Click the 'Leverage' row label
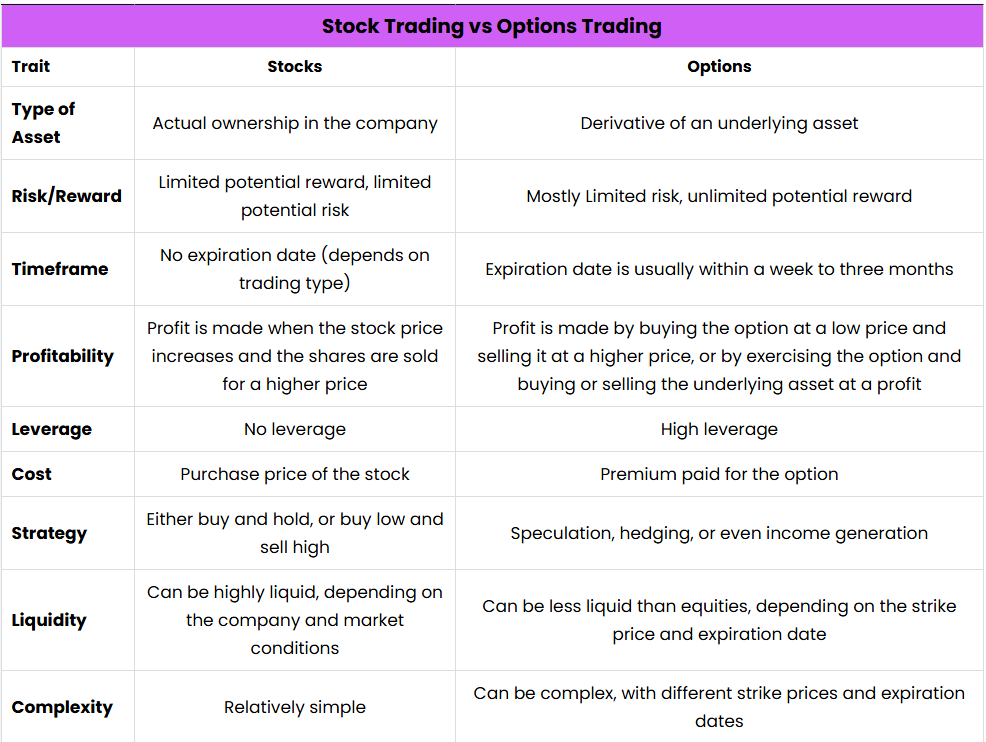986x742 pixels. point(52,429)
